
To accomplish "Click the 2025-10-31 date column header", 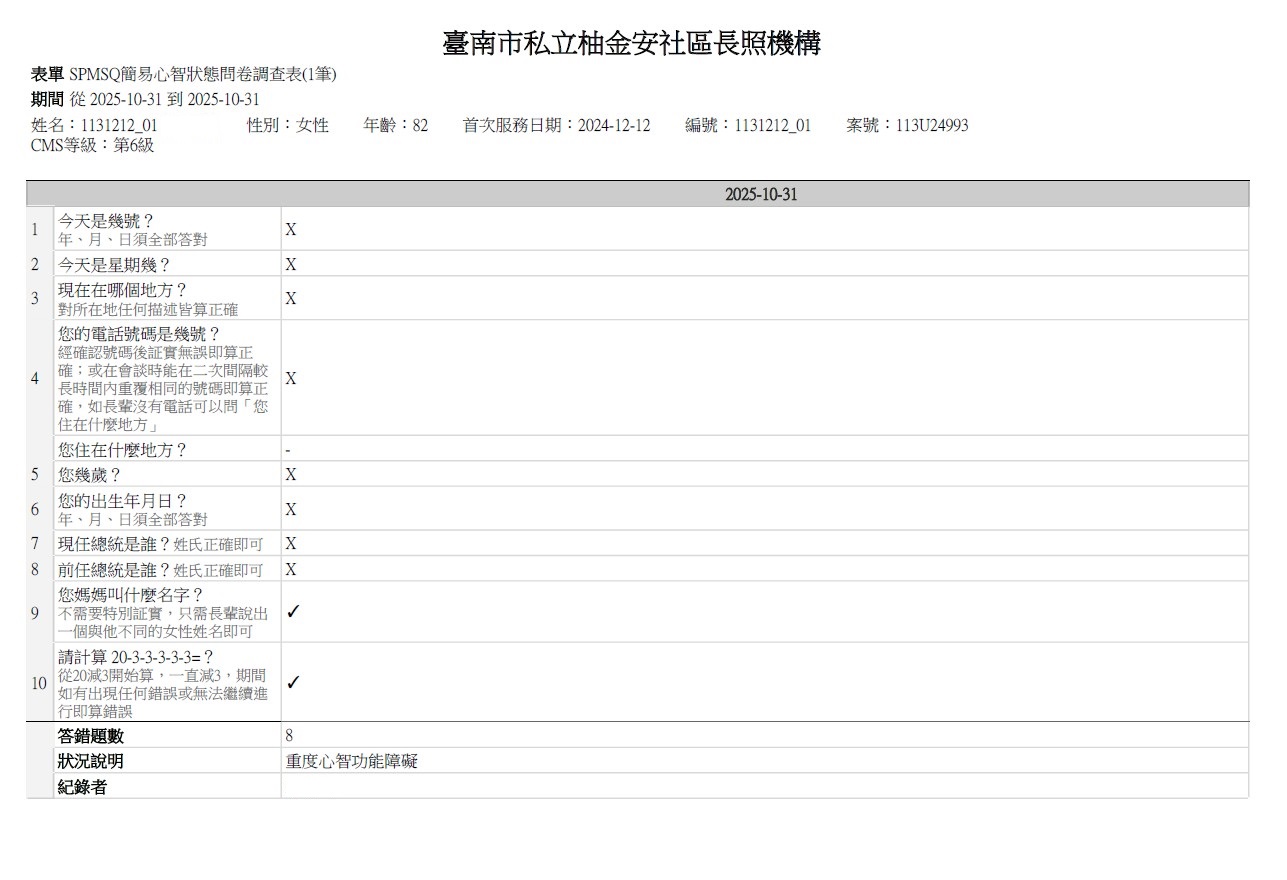I will pos(761,195).
